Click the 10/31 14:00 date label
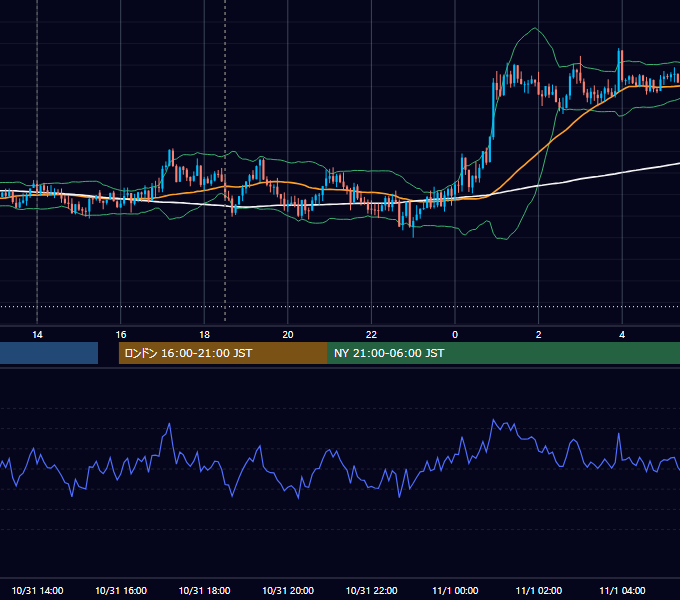Viewport: 680px width, 600px height. click(37, 590)
